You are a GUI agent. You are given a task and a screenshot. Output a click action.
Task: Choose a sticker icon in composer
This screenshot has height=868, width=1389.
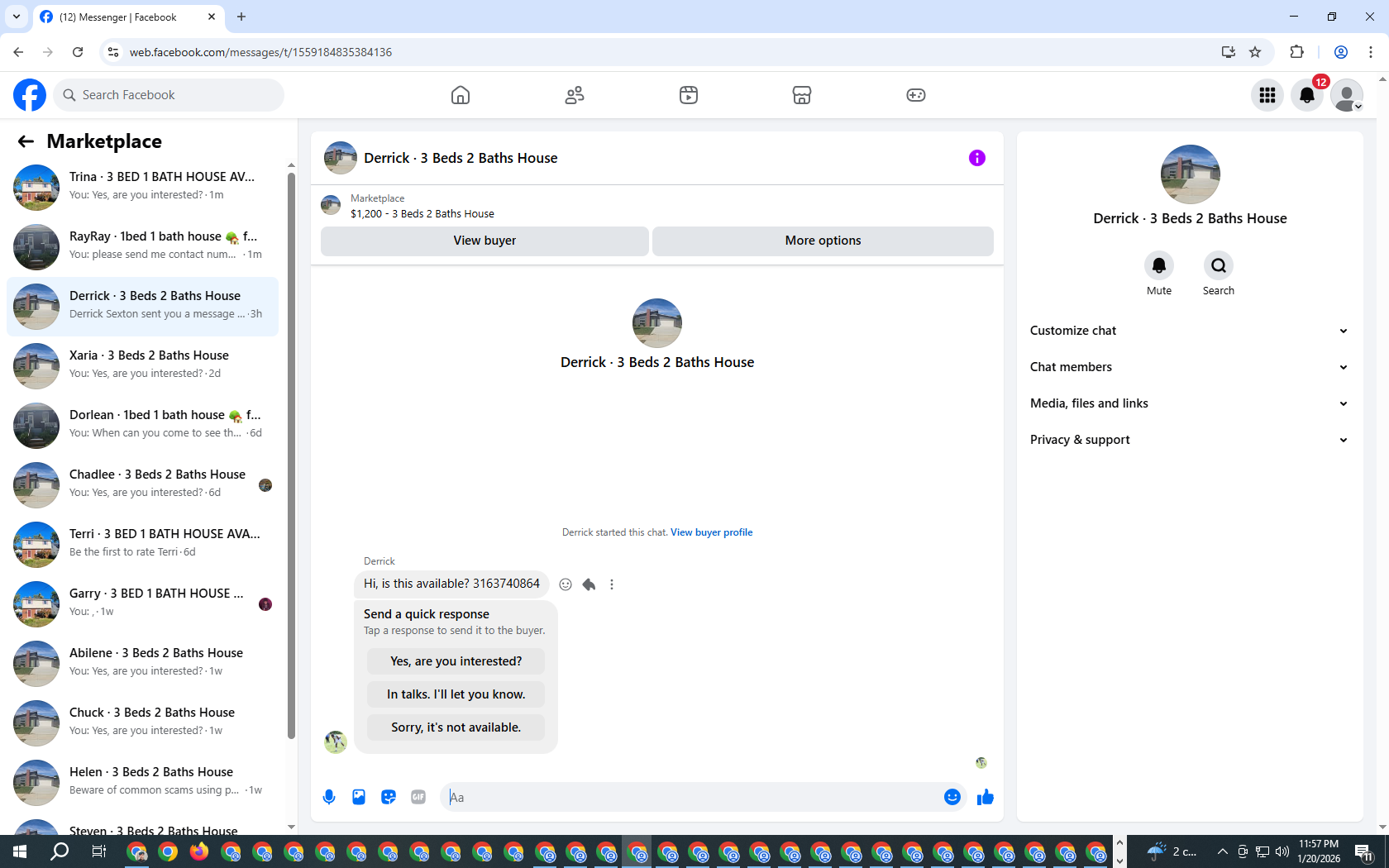click(389, 797)
